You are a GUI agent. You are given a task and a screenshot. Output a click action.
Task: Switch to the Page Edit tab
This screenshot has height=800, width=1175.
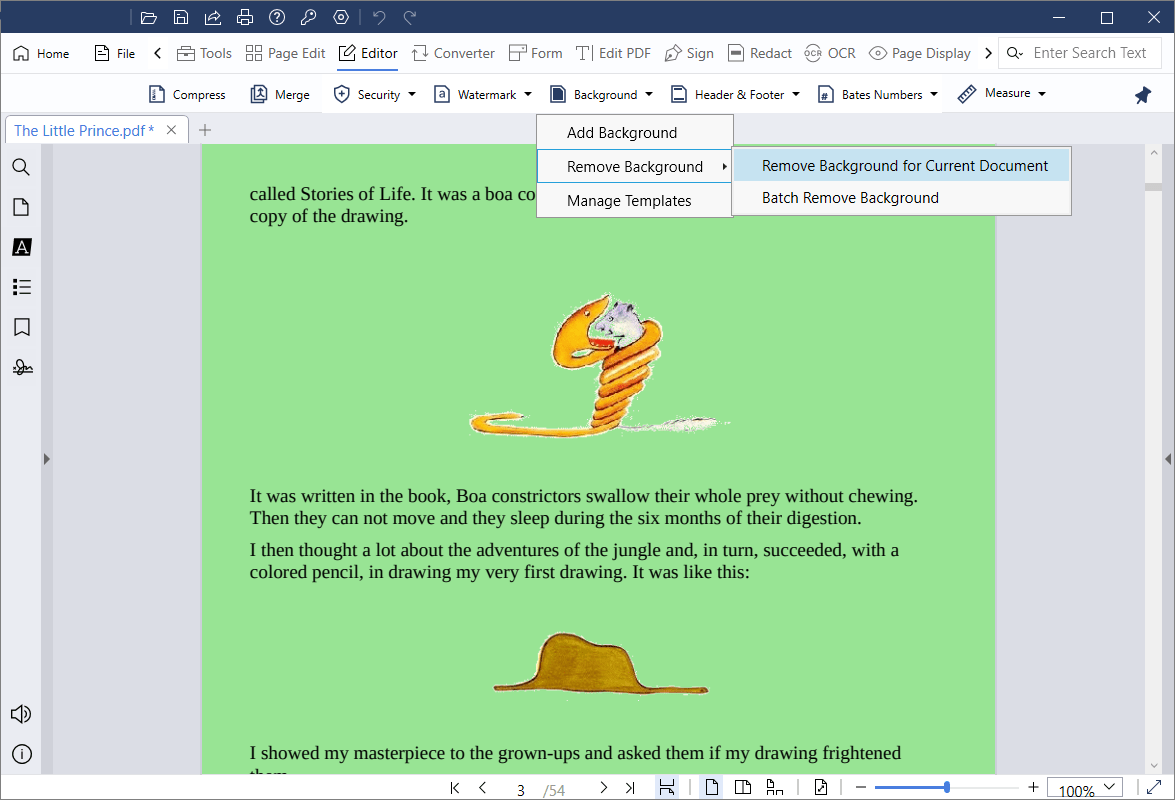[x=286, y=53]
